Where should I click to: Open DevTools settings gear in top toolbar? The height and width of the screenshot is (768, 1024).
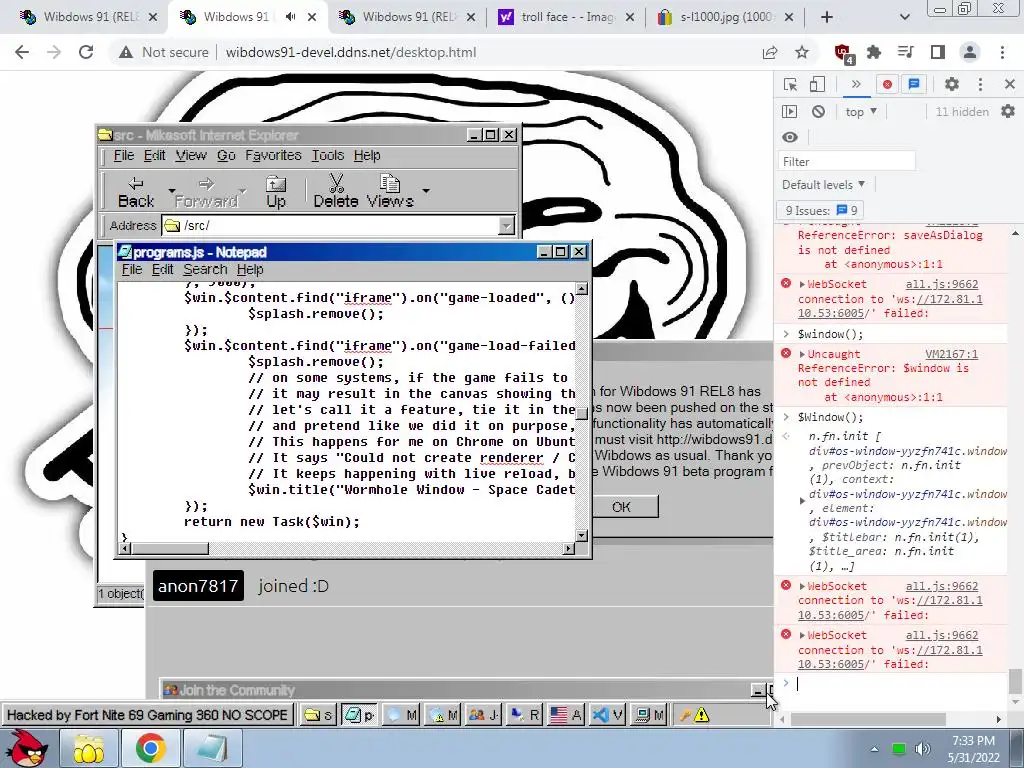pyautogui.click(x=952, y=84)
